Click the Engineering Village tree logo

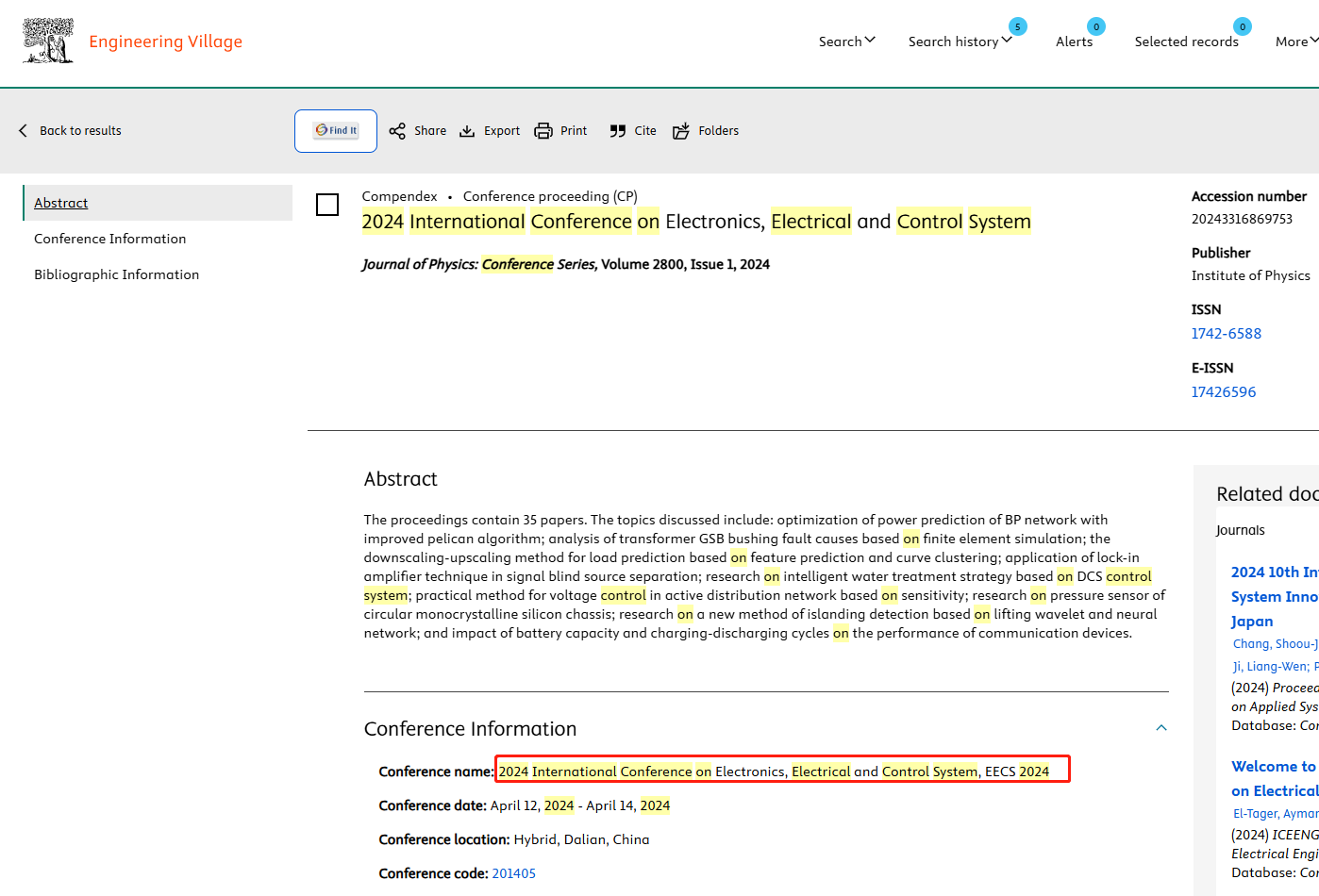point(48,41)
